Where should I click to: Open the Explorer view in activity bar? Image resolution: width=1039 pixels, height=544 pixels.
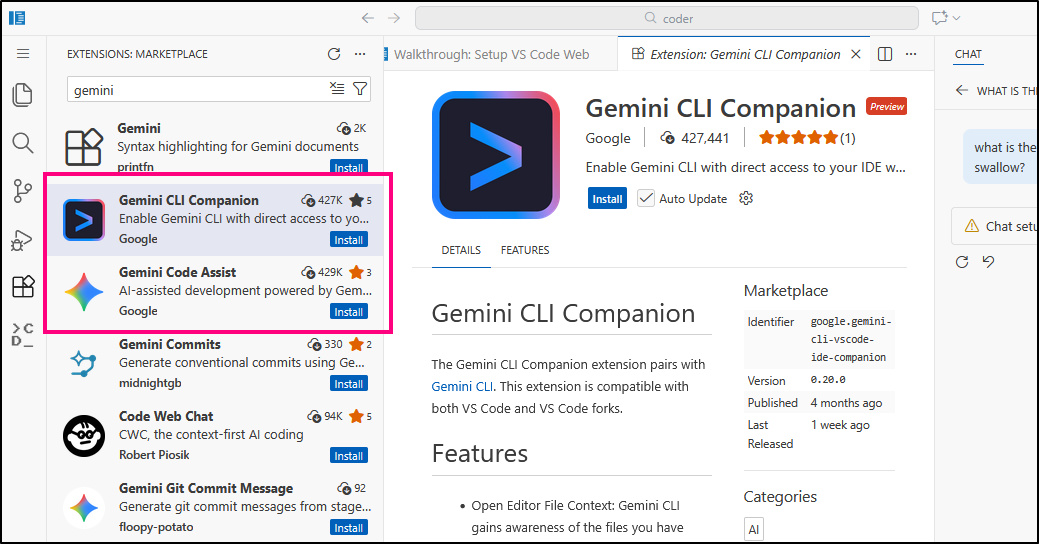tap(22, 95)
